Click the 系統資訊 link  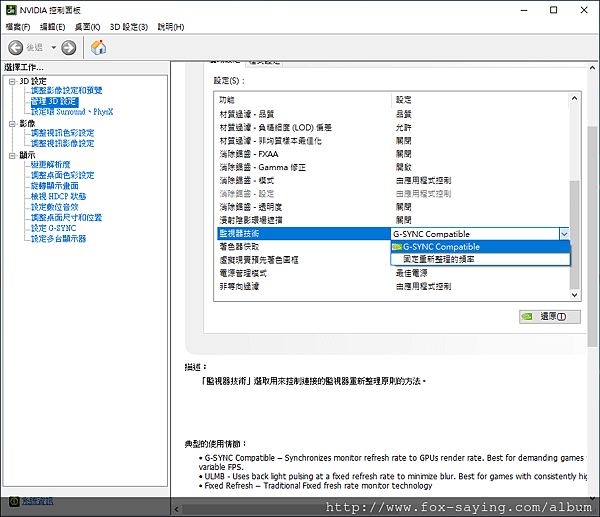coord(37,501)
